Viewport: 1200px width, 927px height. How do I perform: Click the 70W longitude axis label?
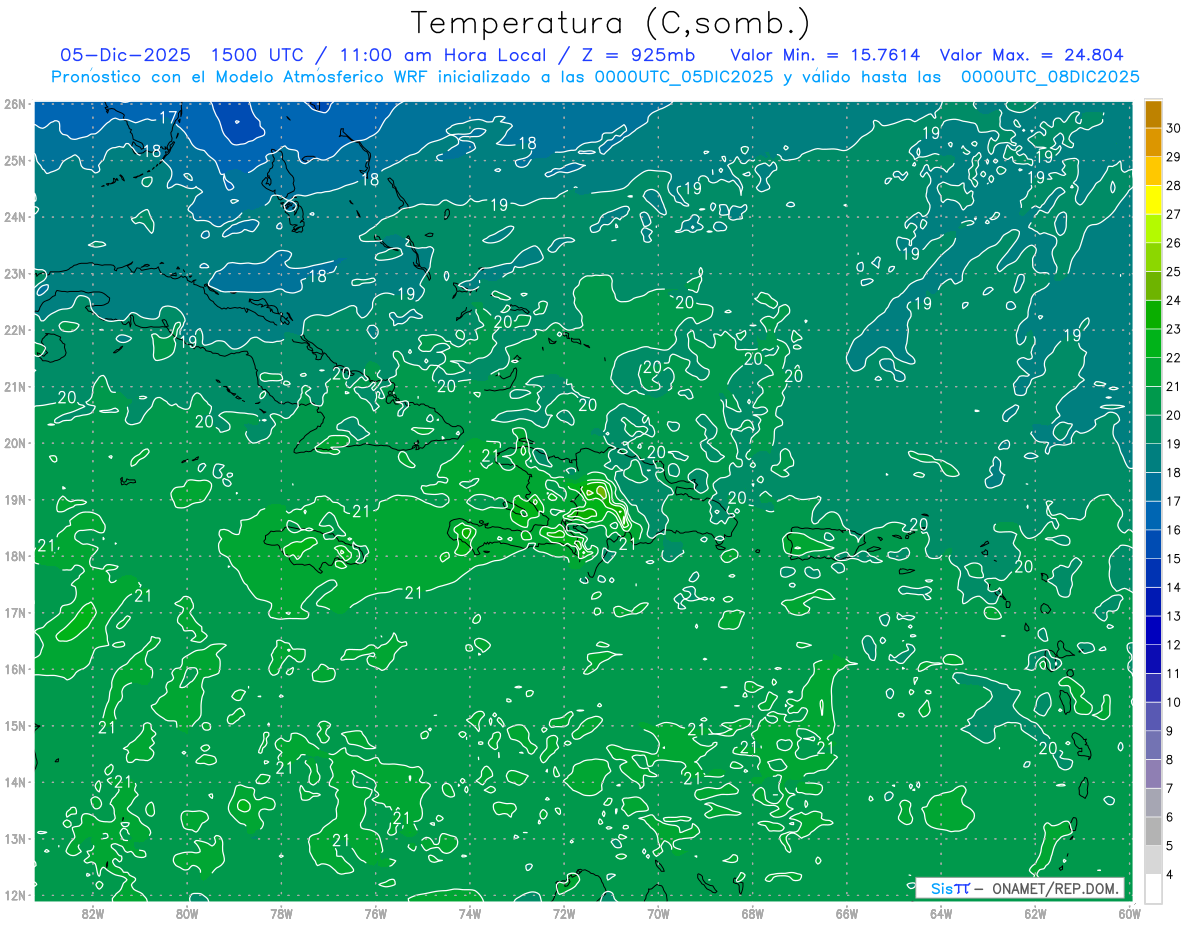pyautogui.click(x=658, y=914)
